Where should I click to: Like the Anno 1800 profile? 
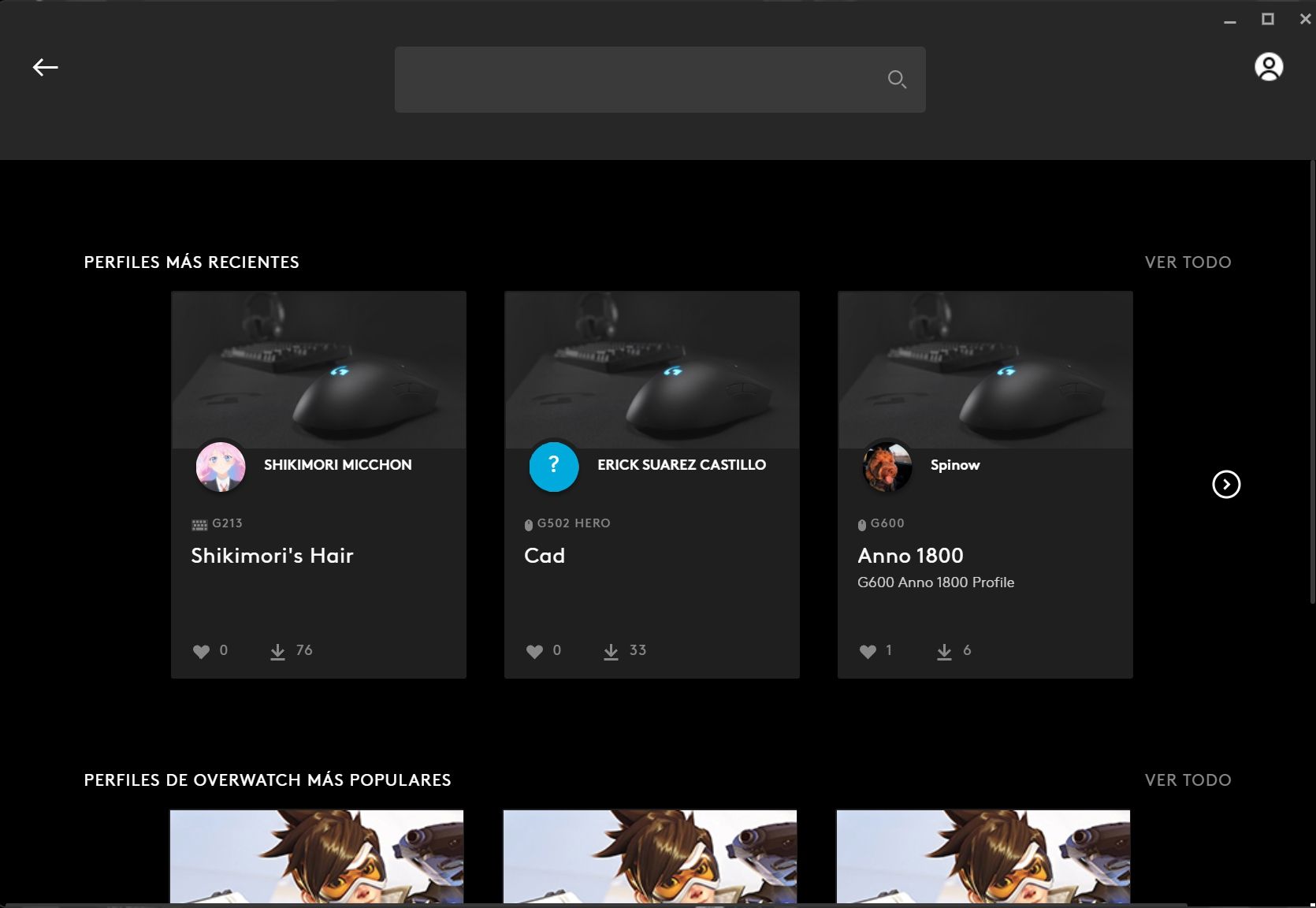point(868,651)
